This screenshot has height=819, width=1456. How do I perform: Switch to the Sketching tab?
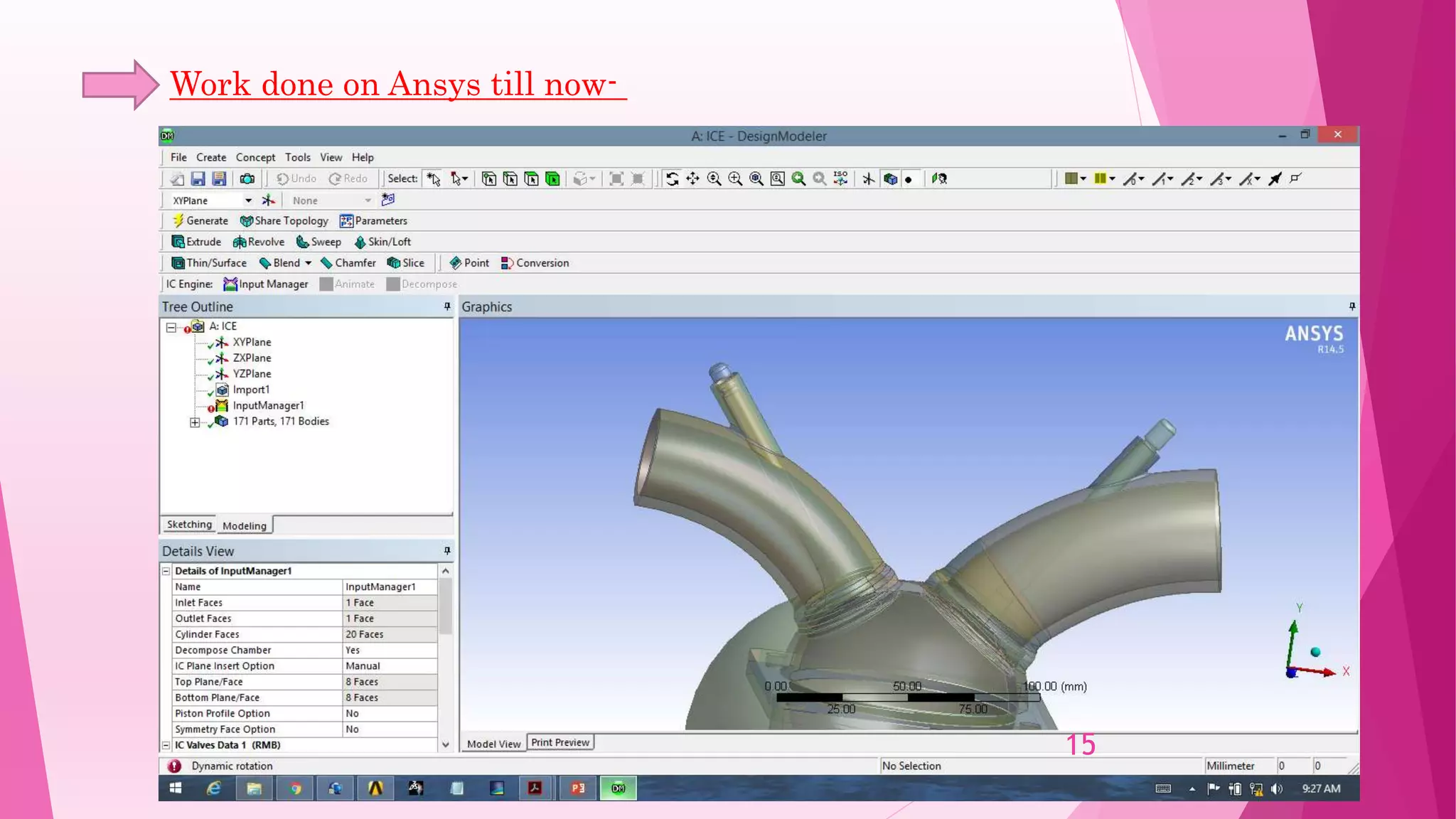pos(189,525)
